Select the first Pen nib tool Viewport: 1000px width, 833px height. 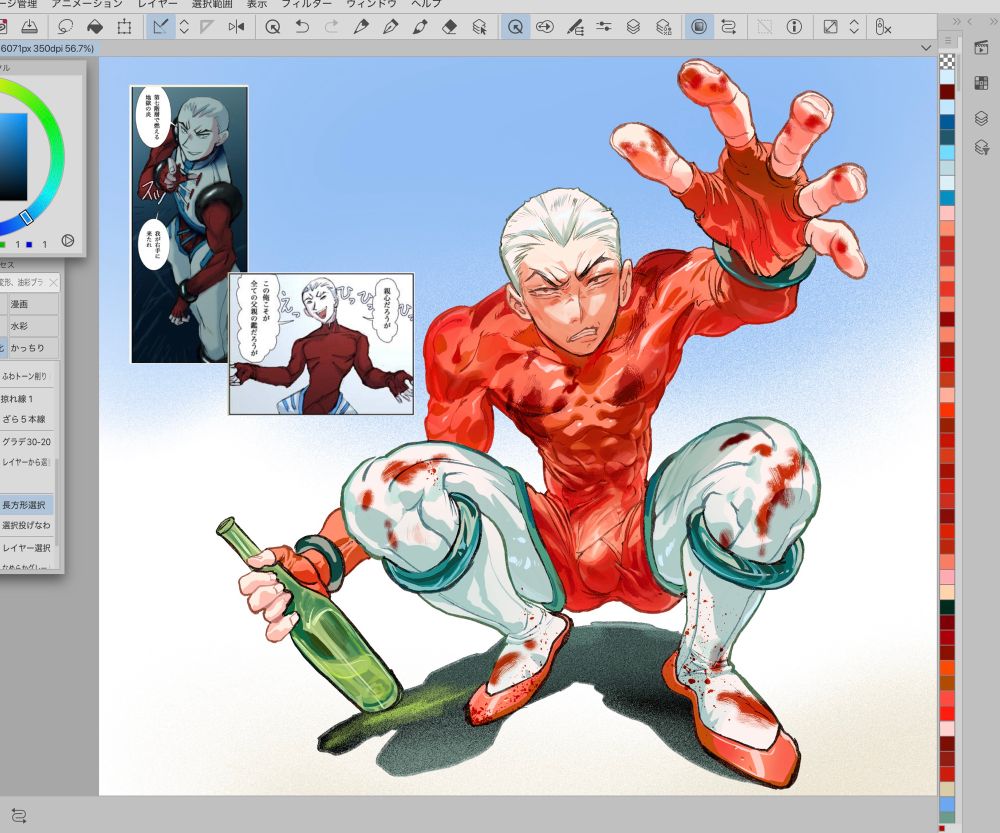(x=361, y=27)
